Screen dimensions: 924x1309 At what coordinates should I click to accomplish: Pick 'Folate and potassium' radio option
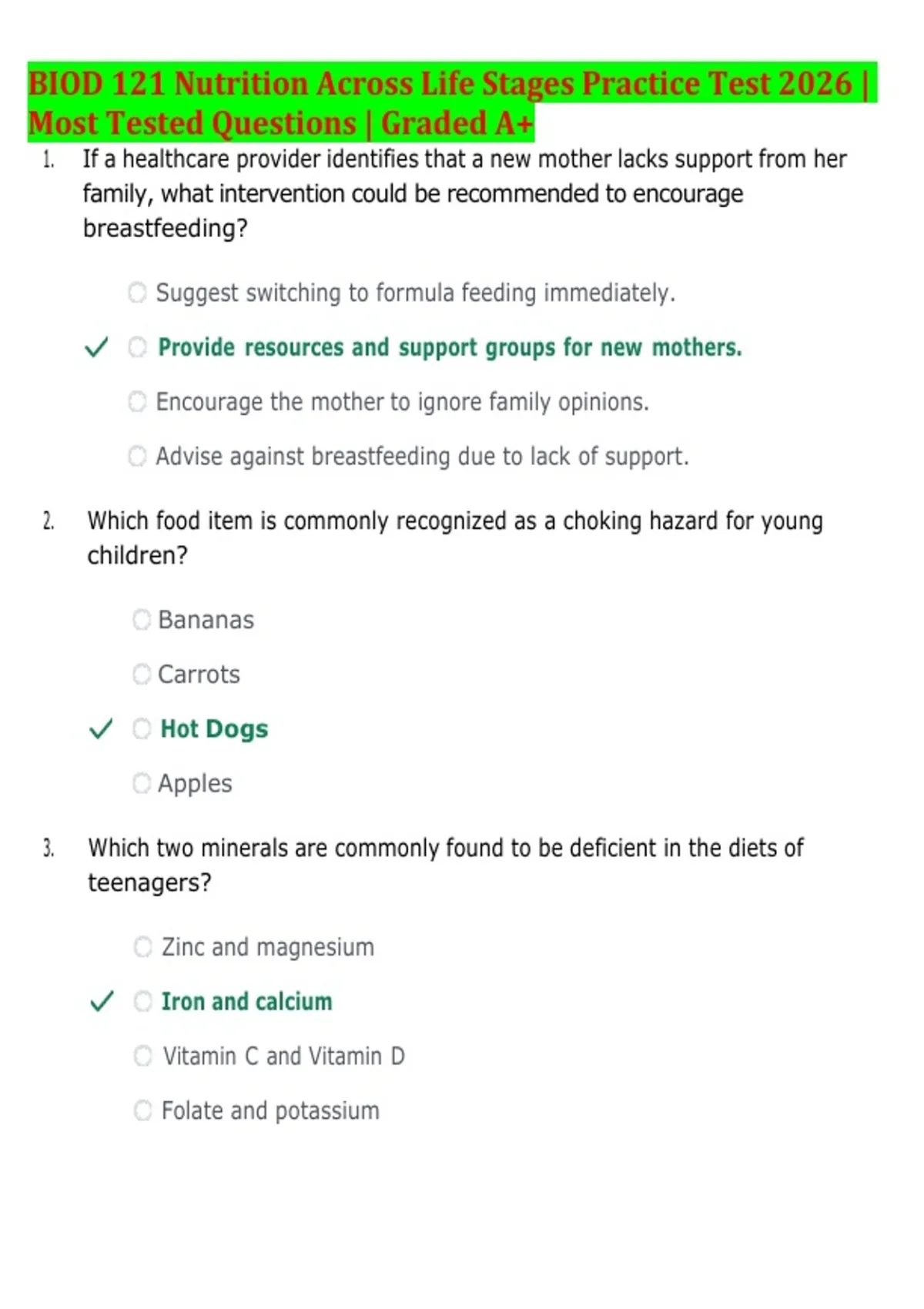pyautogui.click(x=143, y=1110)
